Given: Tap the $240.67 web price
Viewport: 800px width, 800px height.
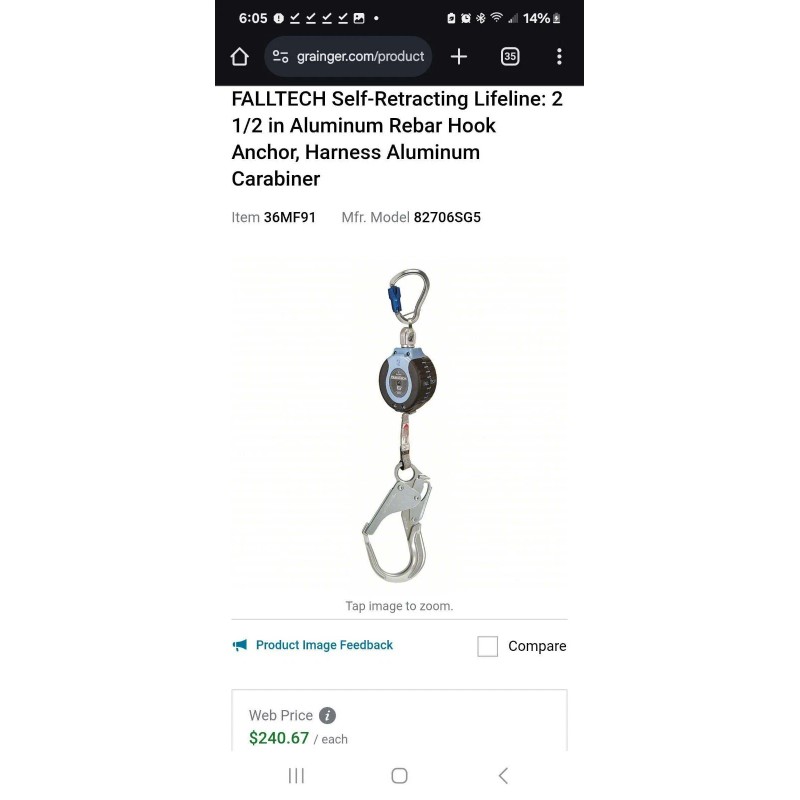Looking at the screenshot, I should coord(279,738).
